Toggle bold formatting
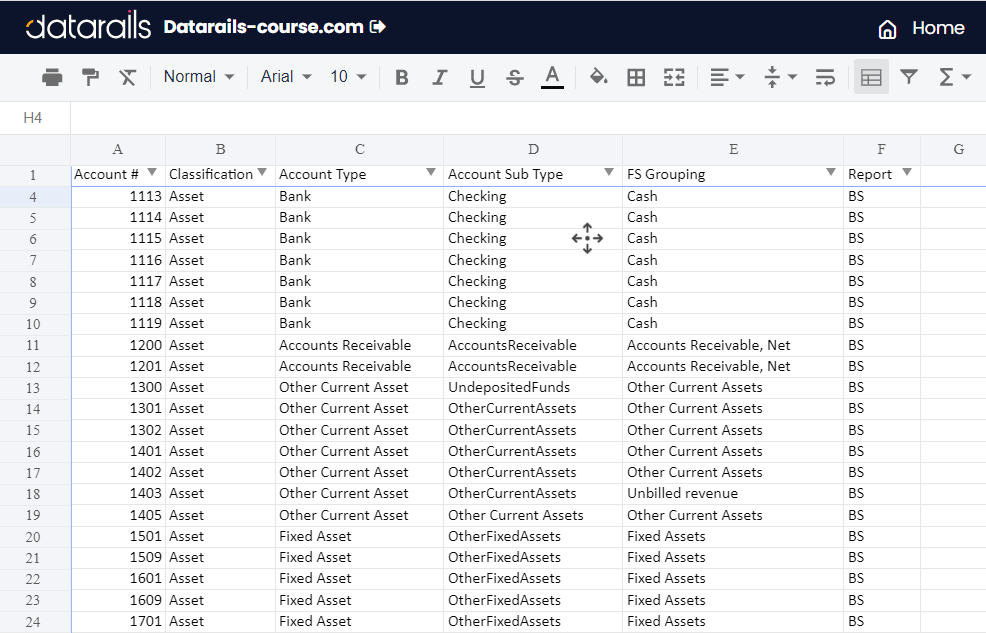986x633 pixels. click(402, 77)
